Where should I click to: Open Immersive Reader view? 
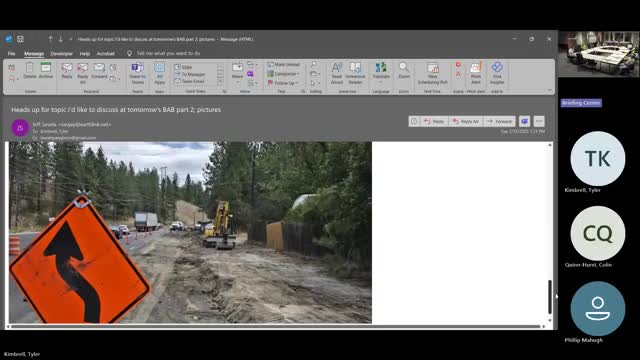(355, 73)
